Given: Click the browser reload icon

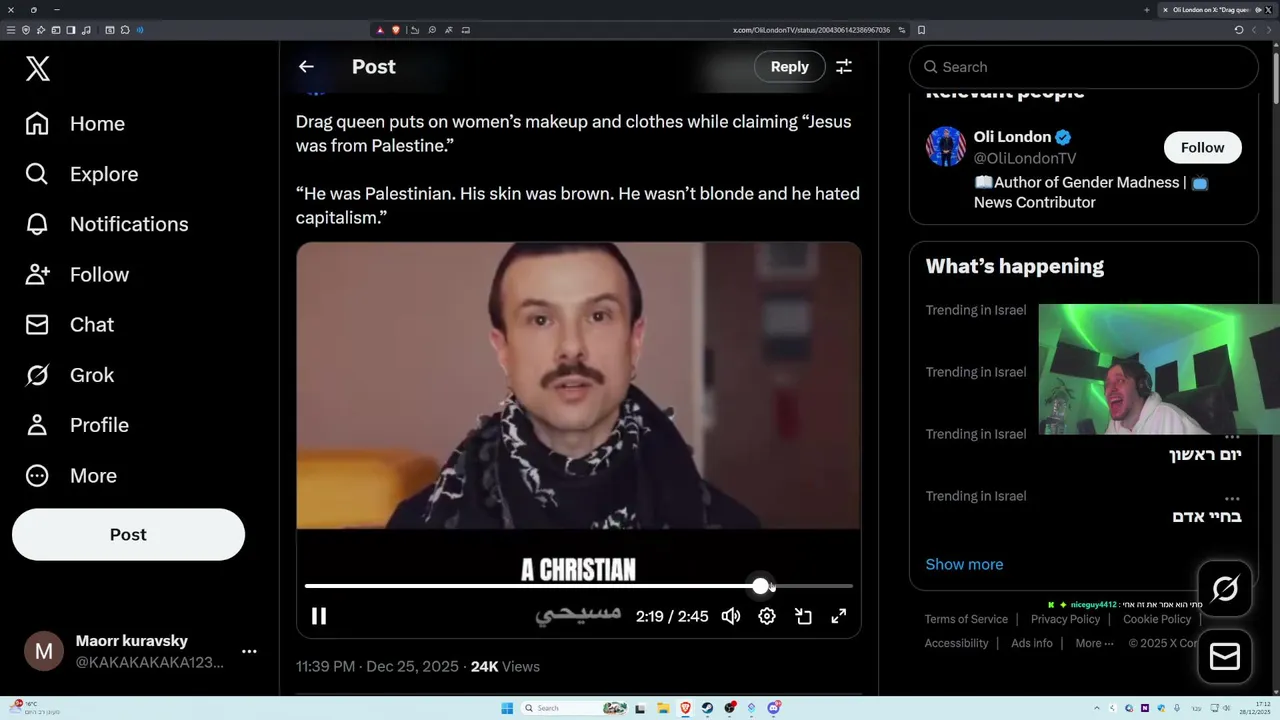Looking at the screenshot, I should (x=1239, y=30).
